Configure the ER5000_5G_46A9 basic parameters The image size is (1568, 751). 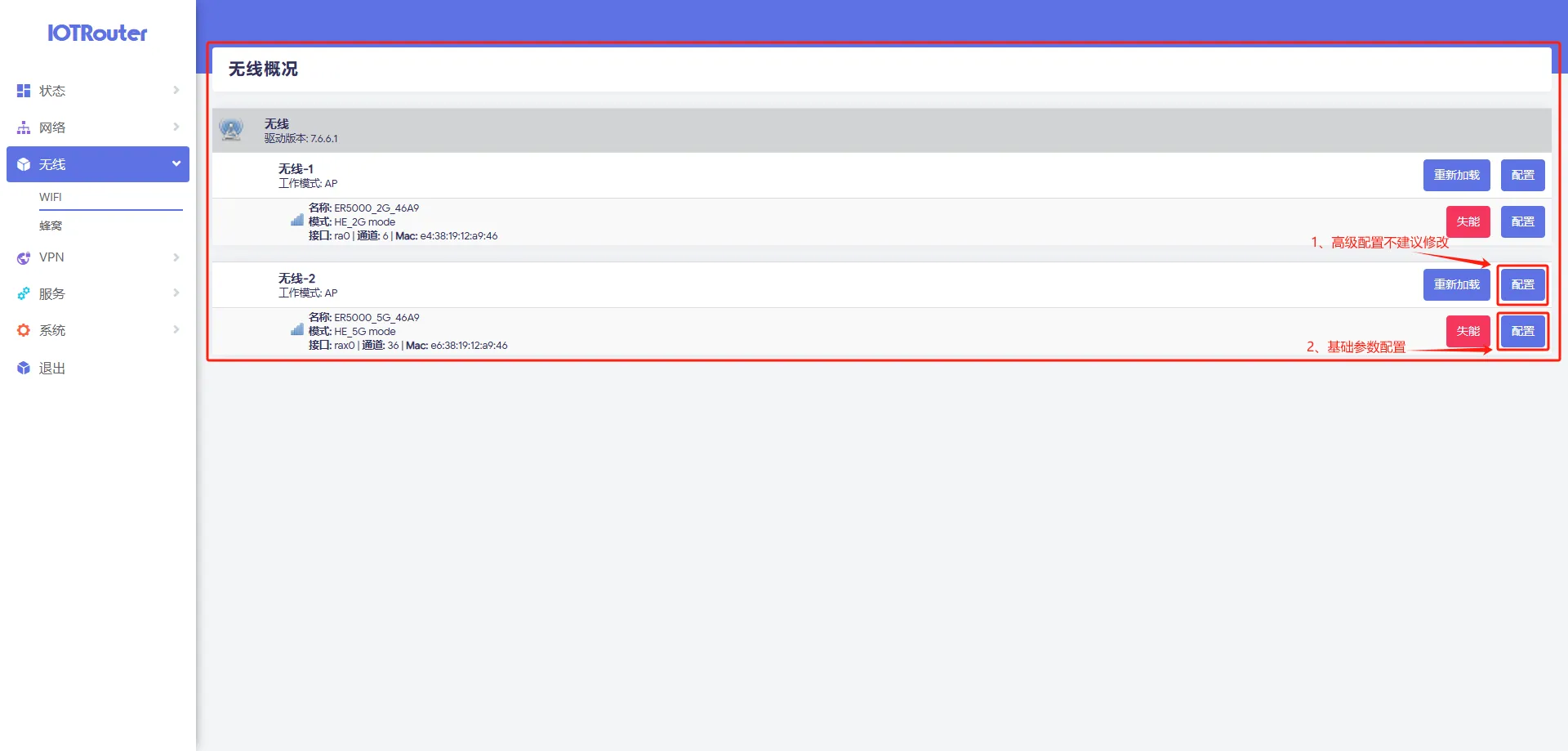[x=1522, y=331]
